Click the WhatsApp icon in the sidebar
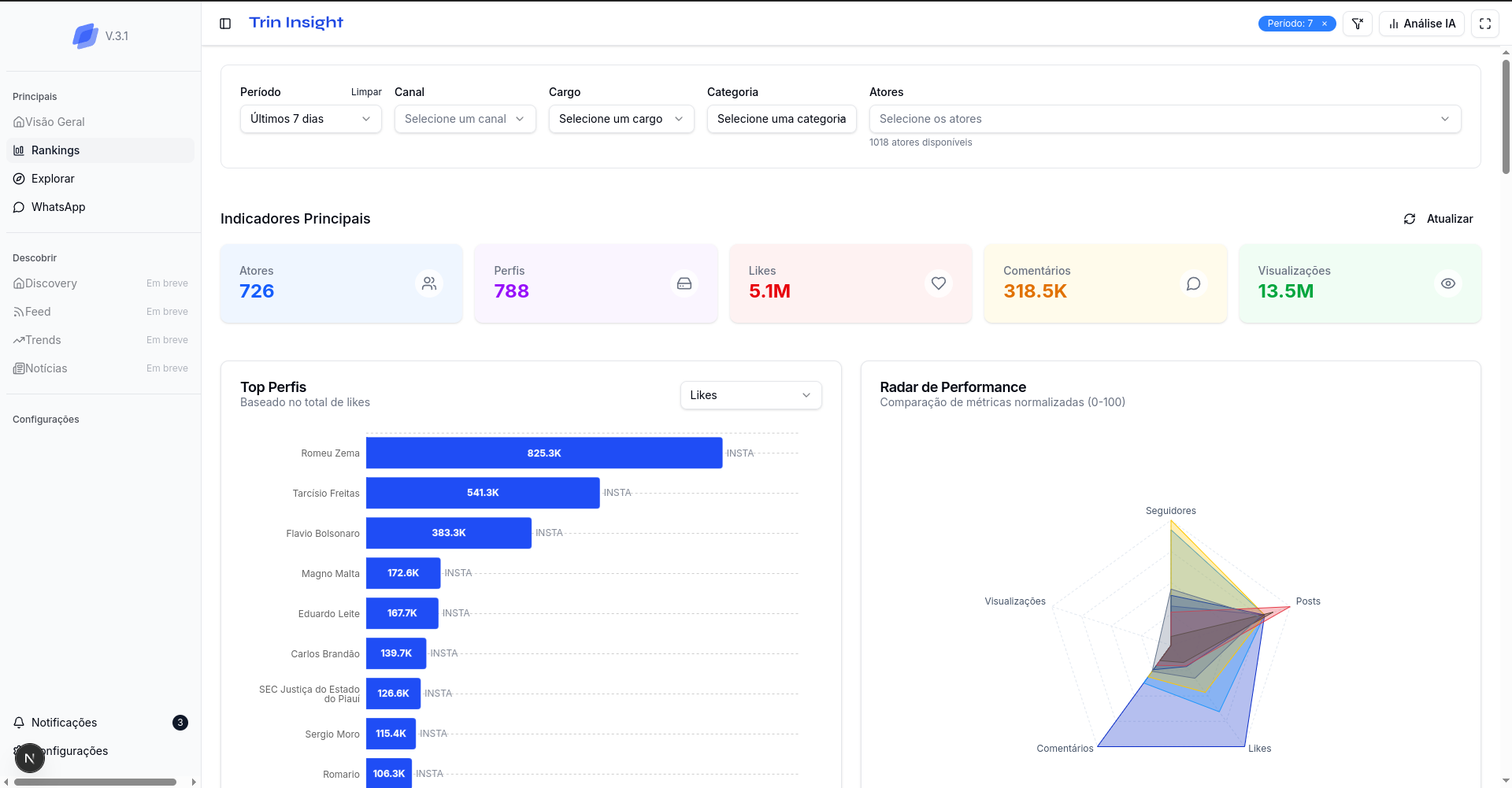Viewport: 1512px width, 788px height. (19, 206)
